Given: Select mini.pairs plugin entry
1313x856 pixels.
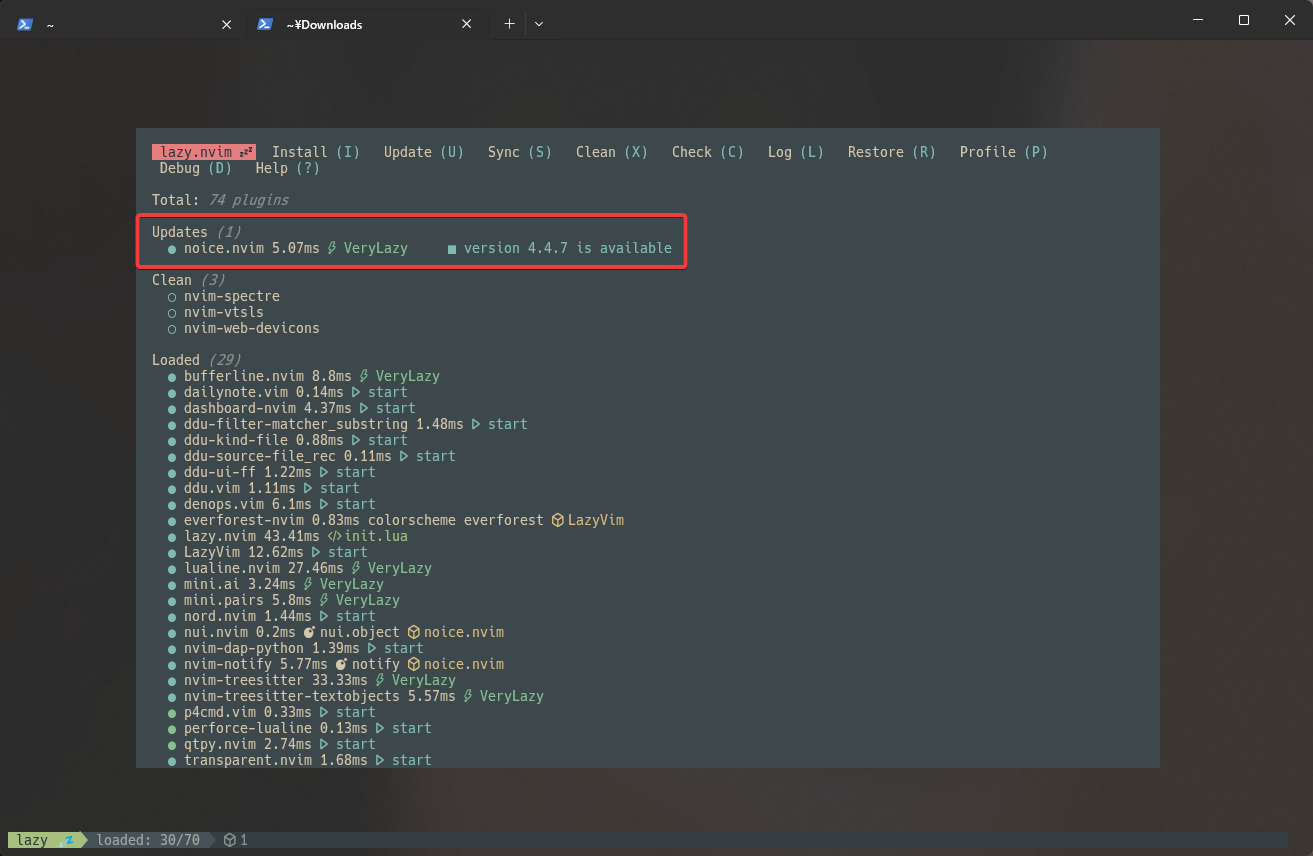Looking at the screenshot, I should 224,600.
